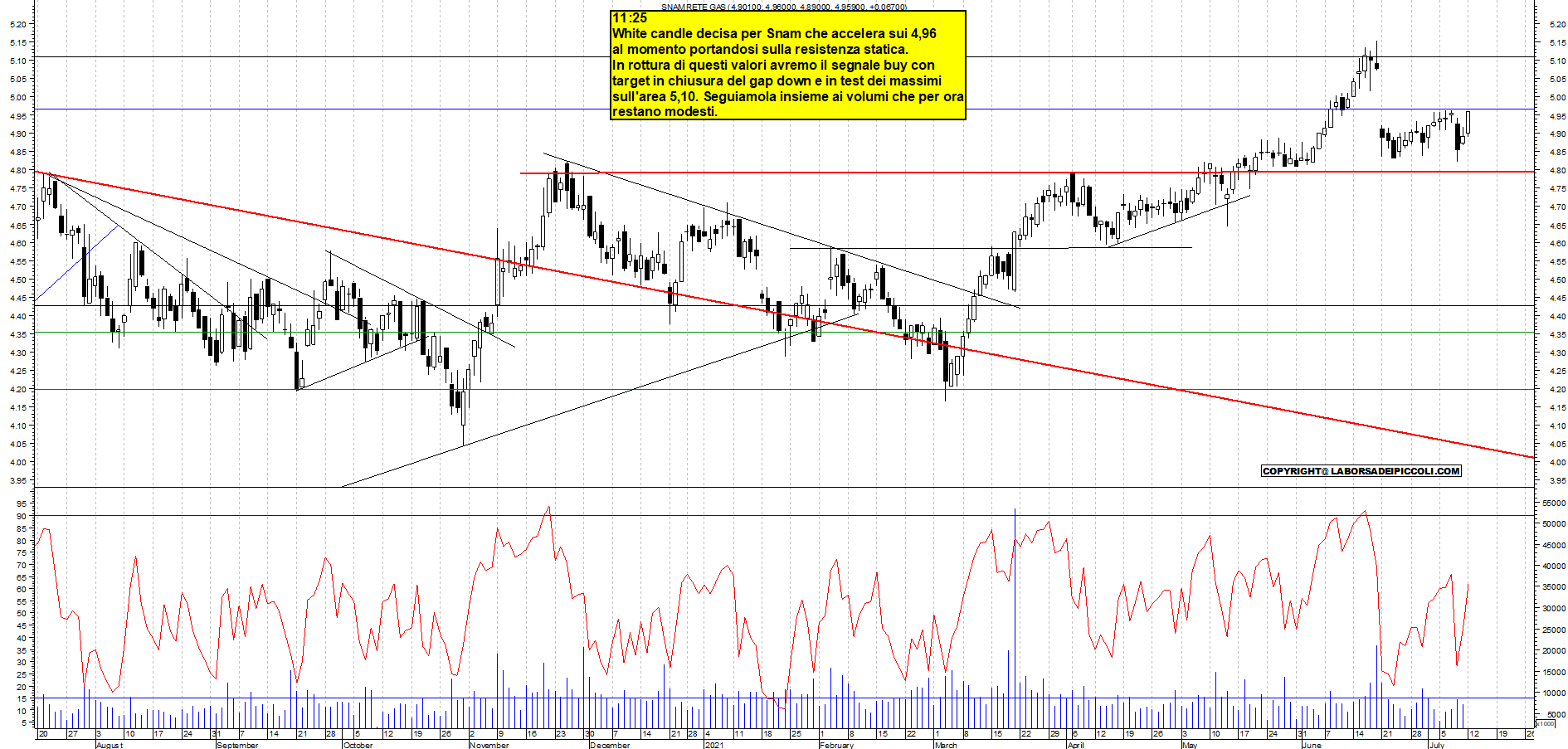Click the 50 value on oscillator scale
The height and width of the screenshot is (749, 1568).
coord(21,614)
